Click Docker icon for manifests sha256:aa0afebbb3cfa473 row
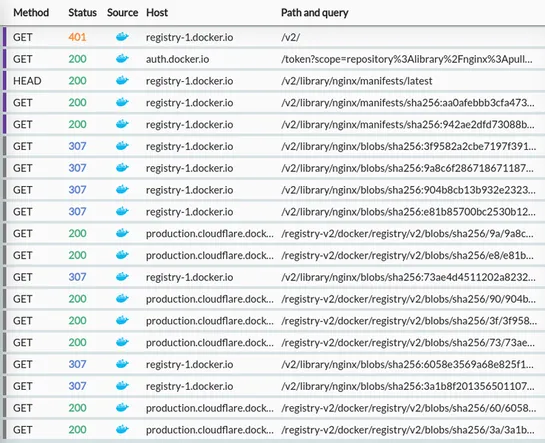 [x=122, y=102]
